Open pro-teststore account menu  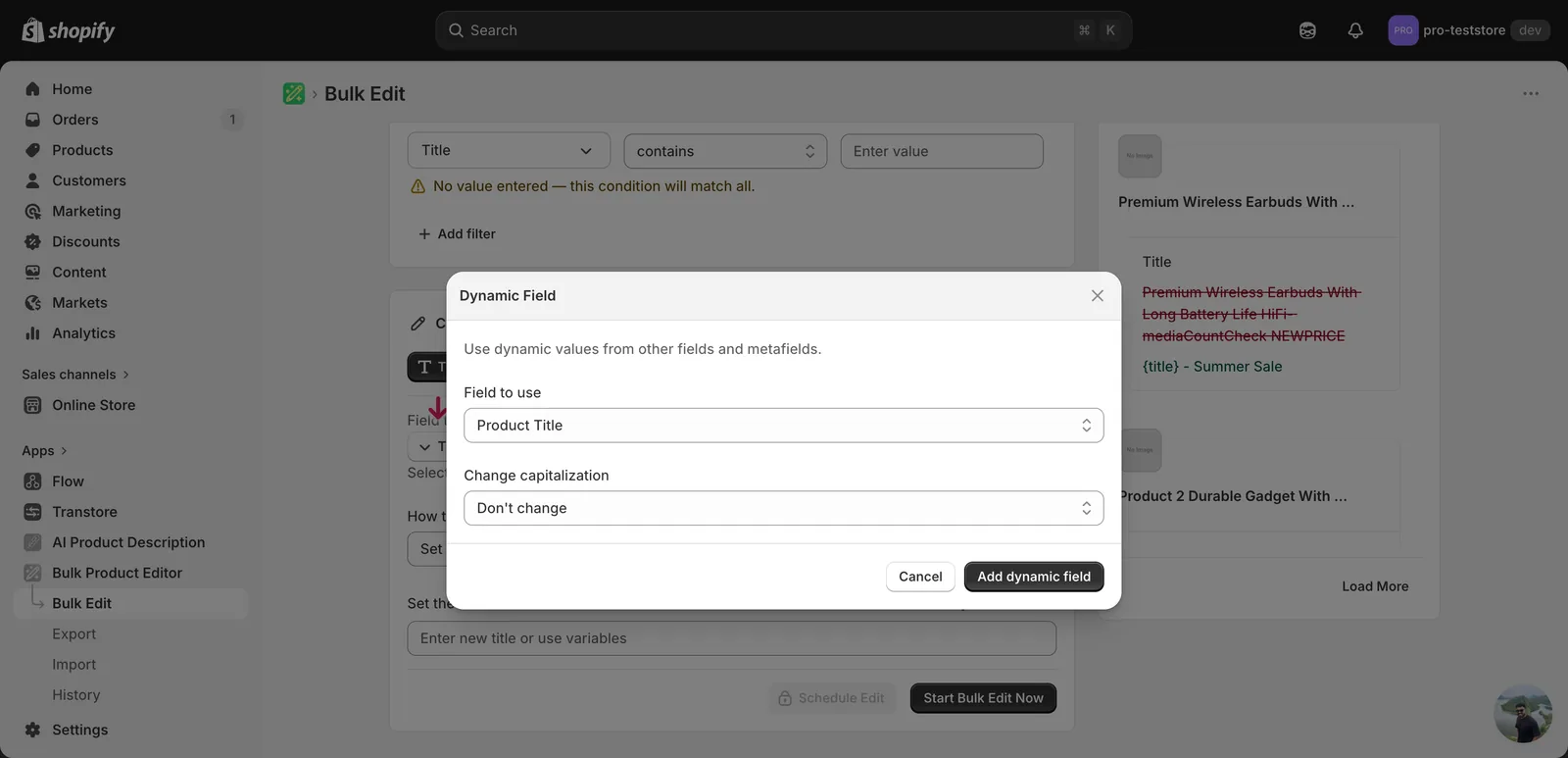1469,30
